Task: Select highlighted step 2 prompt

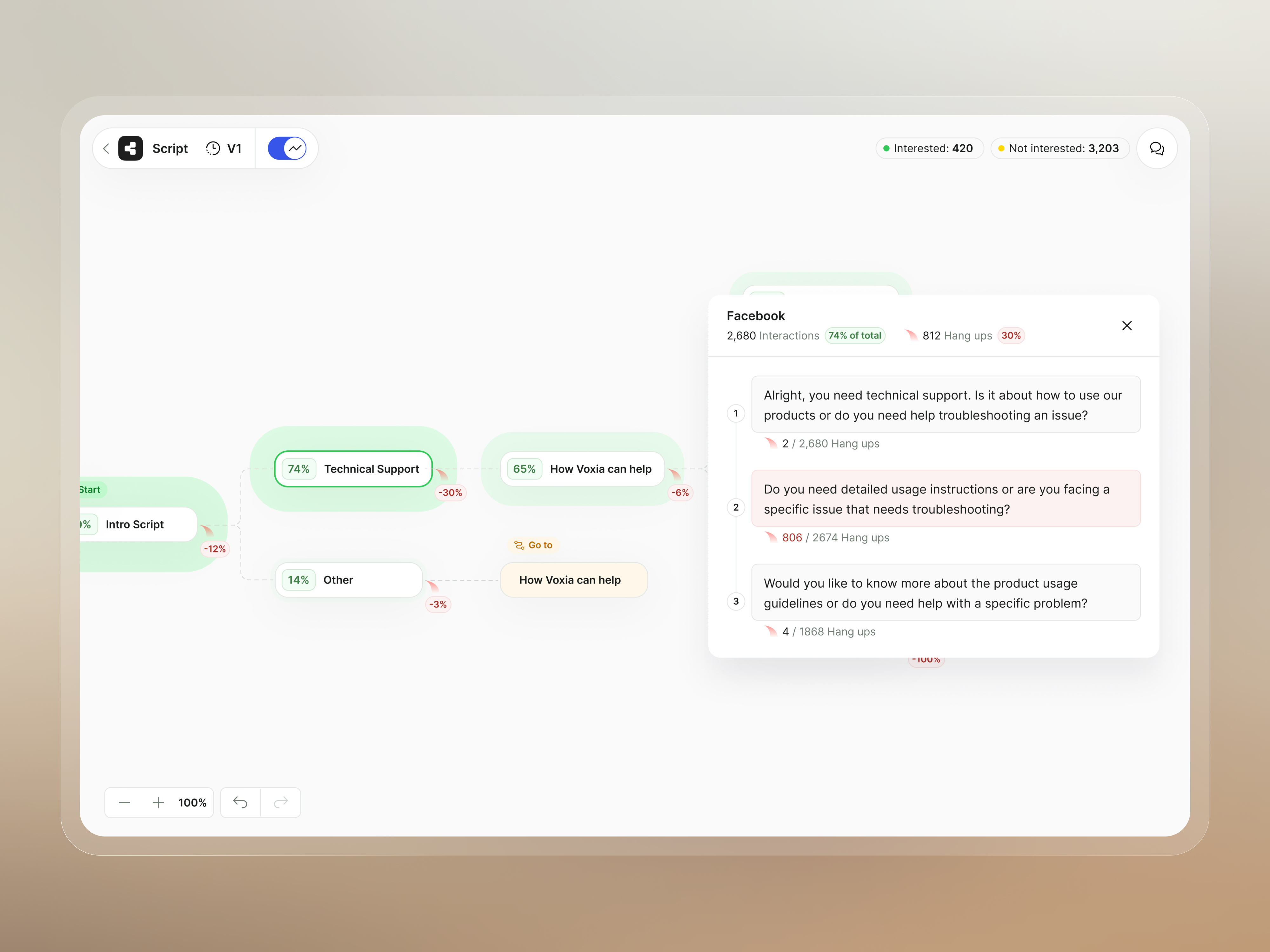Action: 946,498
